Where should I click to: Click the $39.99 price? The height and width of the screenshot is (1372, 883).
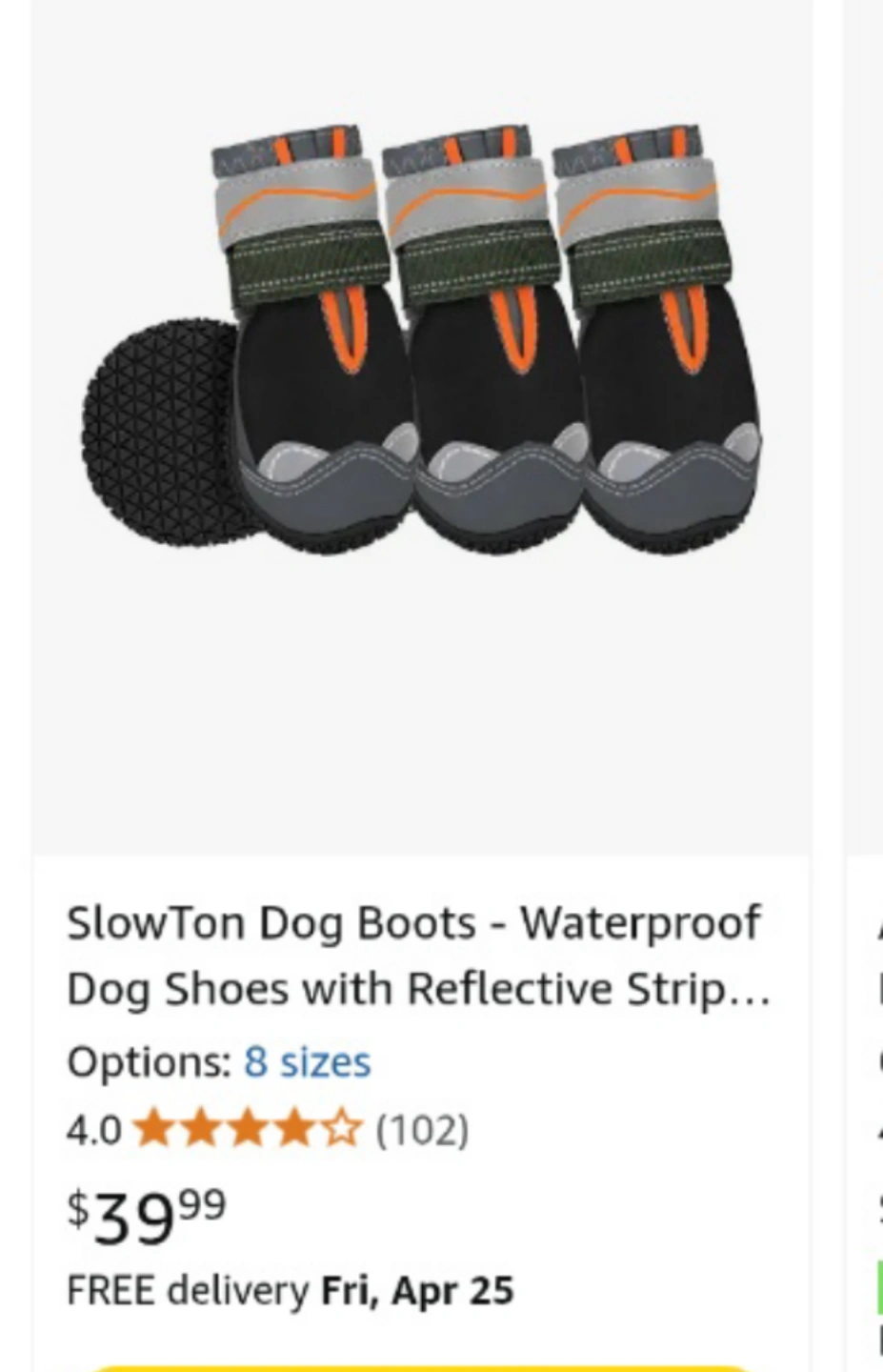[147, 1216]
